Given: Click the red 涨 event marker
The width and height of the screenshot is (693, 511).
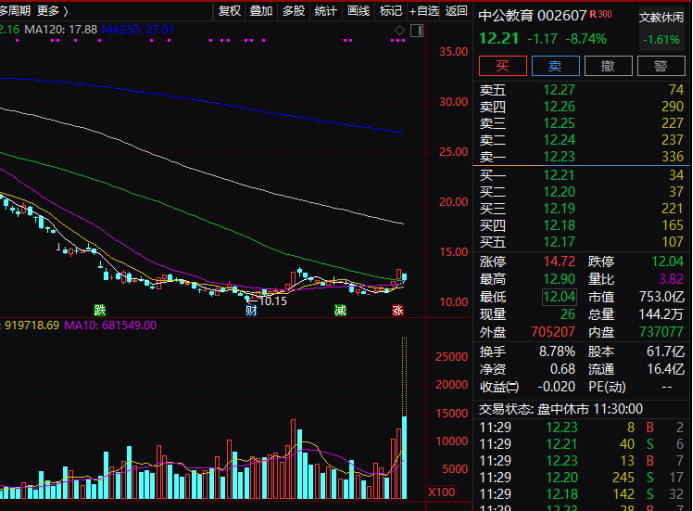Looking at the screenshot, I should point(398,310).
